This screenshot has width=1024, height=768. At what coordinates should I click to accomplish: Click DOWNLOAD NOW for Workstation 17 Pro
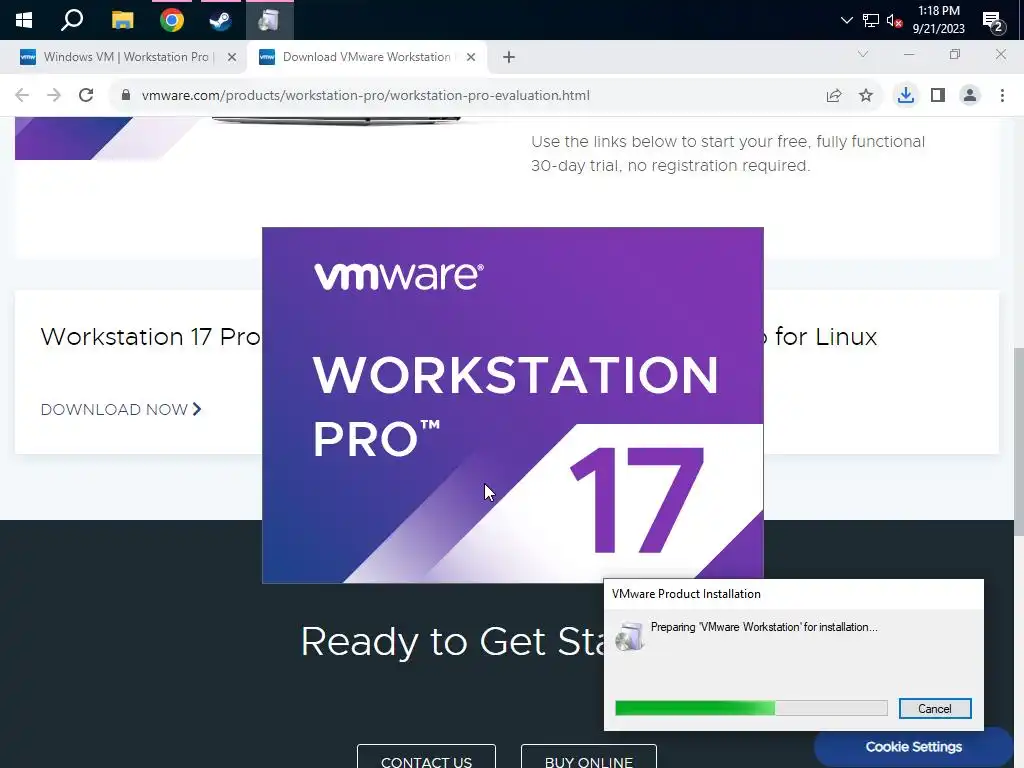(x=121, y=409)
